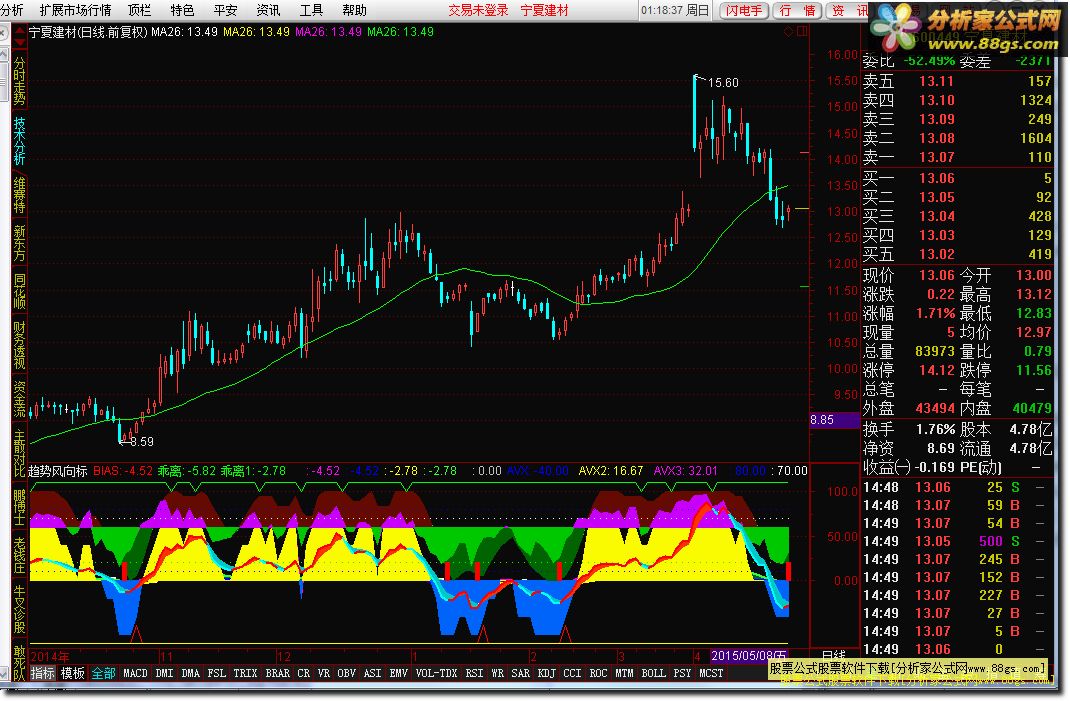Click the diamond icon at chart top-right

click(x=788, y=31)
